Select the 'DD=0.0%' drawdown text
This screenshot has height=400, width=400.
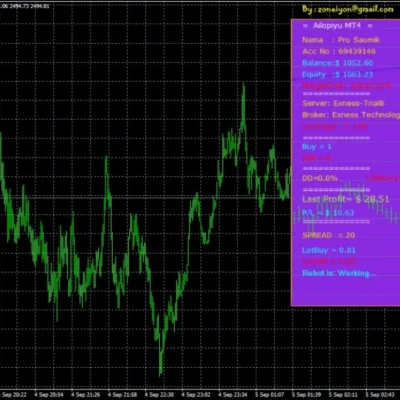[319, 178]
